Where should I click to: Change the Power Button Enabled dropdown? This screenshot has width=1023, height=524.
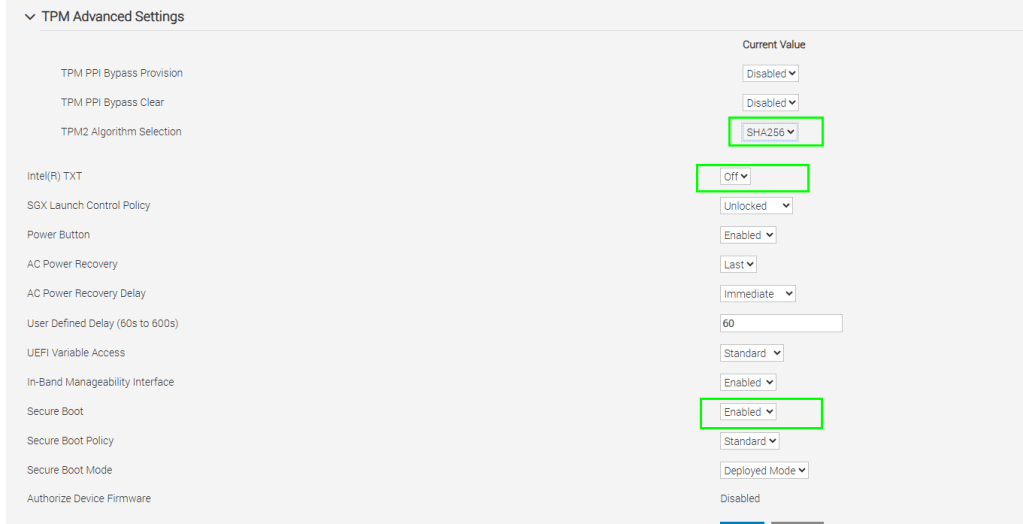pos(748,235)
